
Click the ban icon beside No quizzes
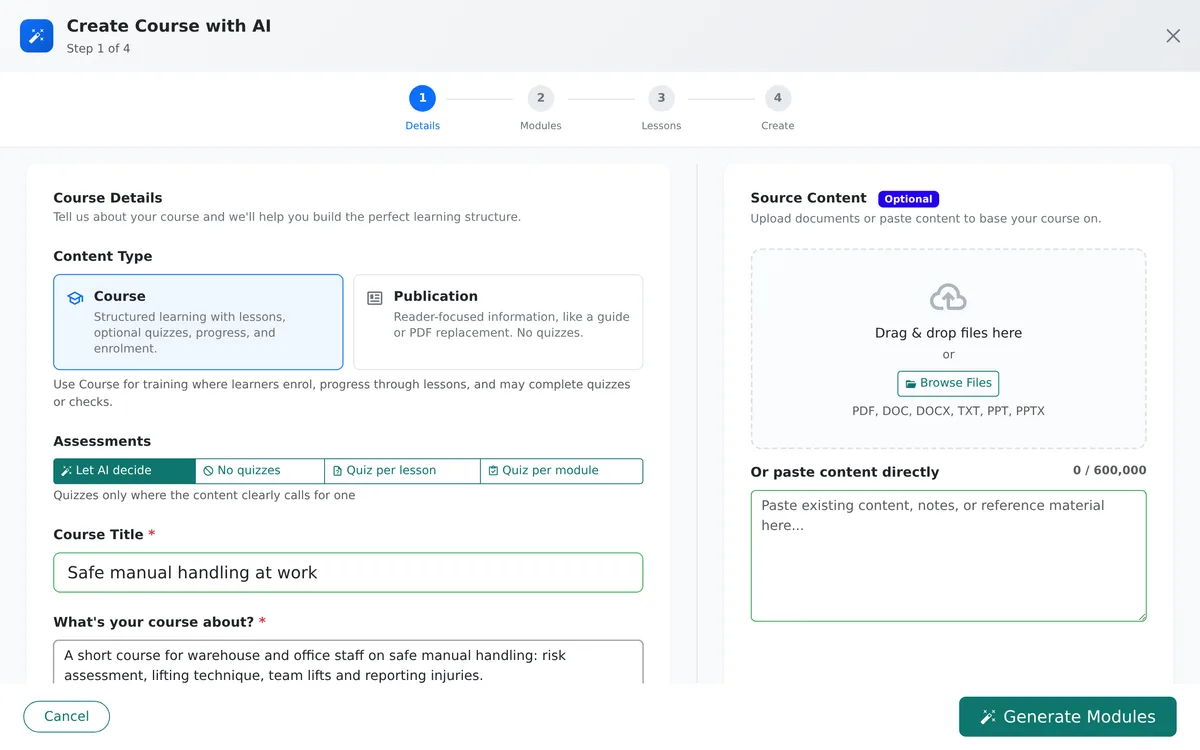point(208,471)
